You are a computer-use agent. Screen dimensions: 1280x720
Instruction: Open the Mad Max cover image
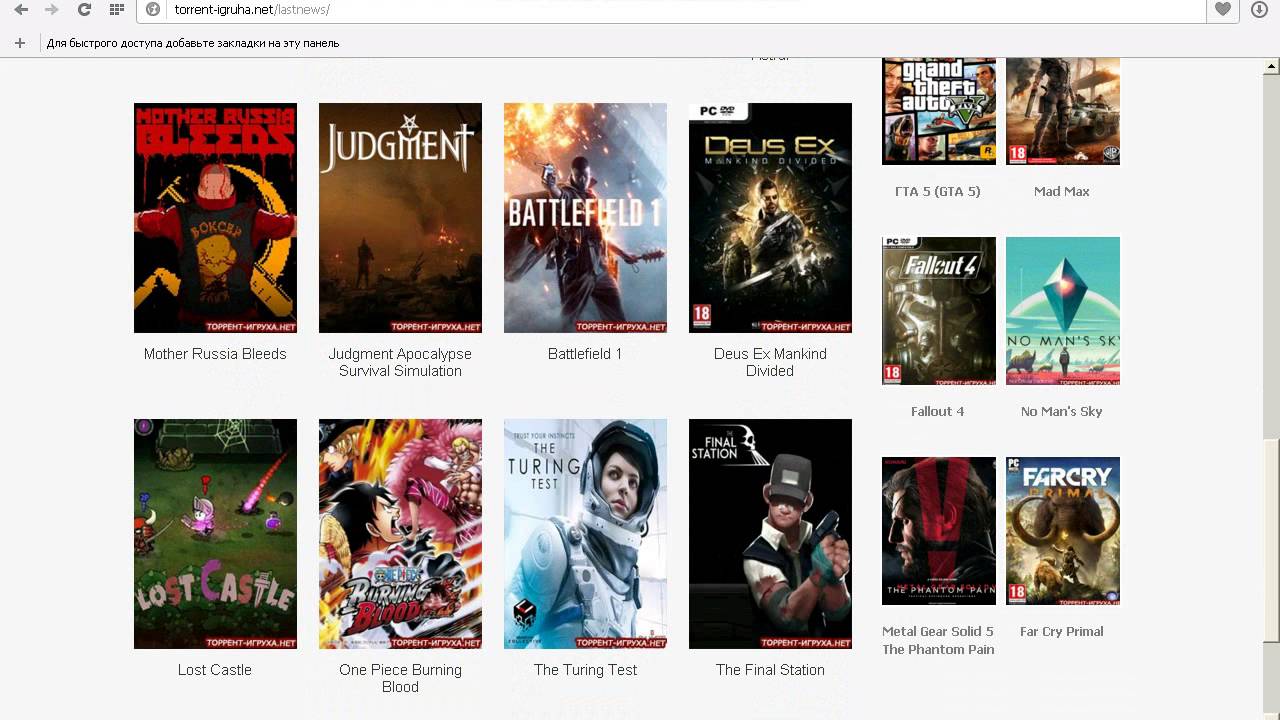click(x=1063, y=111)
